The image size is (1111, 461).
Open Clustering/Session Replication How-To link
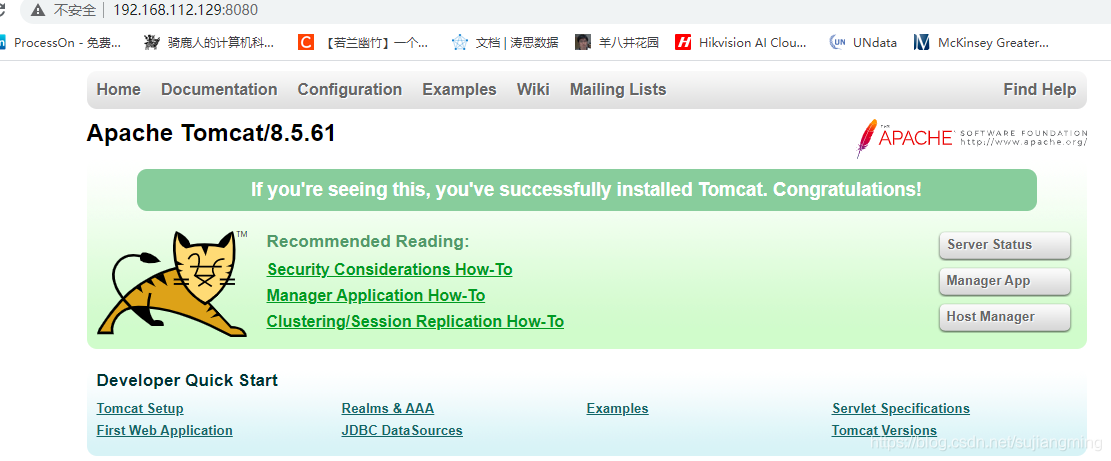coord(415,322)
